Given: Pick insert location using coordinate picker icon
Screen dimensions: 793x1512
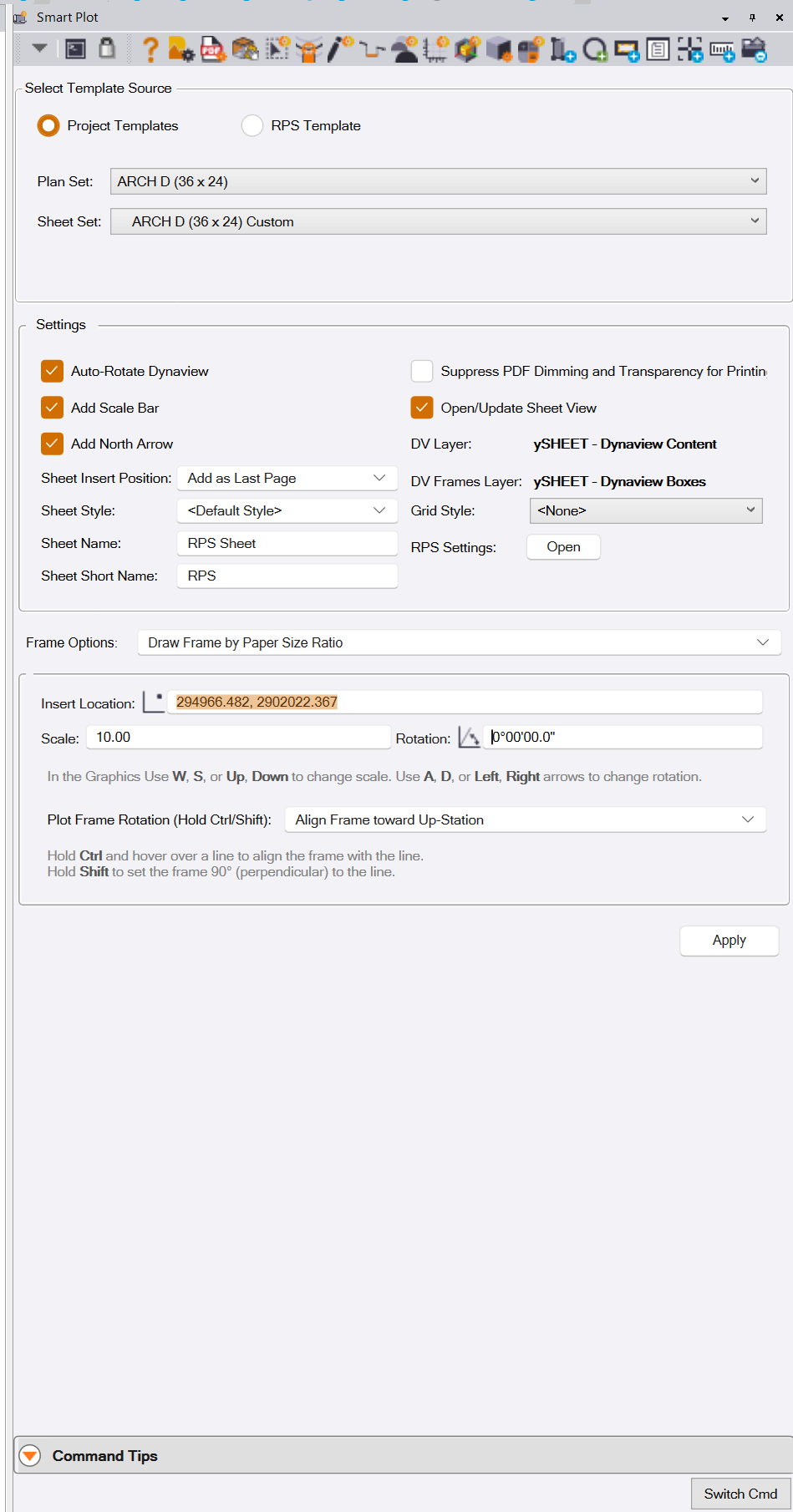Looking at the screenshot, I should 153,703.
